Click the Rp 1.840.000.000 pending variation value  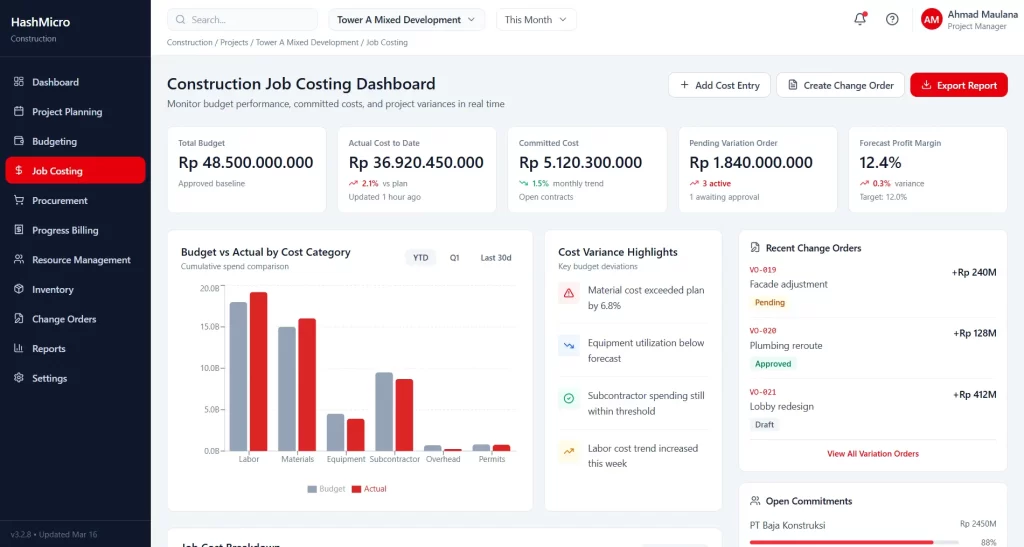pos(751,163)
